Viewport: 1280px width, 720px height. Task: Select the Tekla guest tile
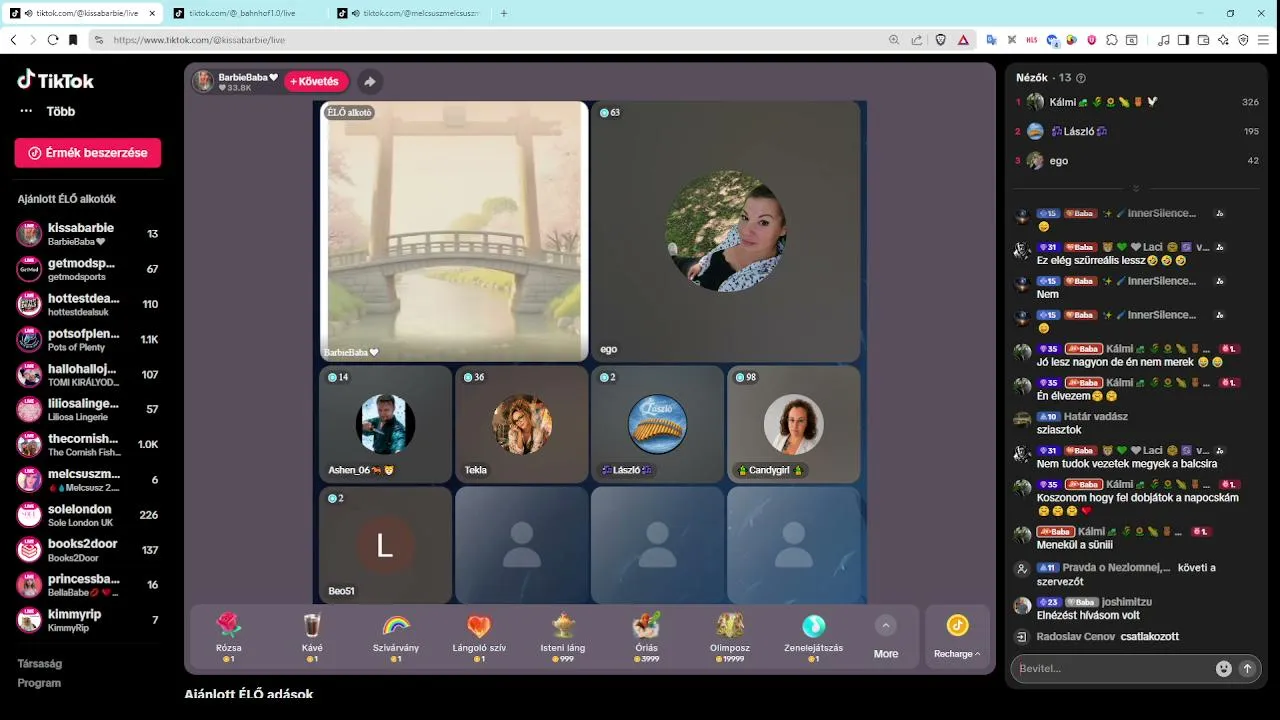point(522,424)
